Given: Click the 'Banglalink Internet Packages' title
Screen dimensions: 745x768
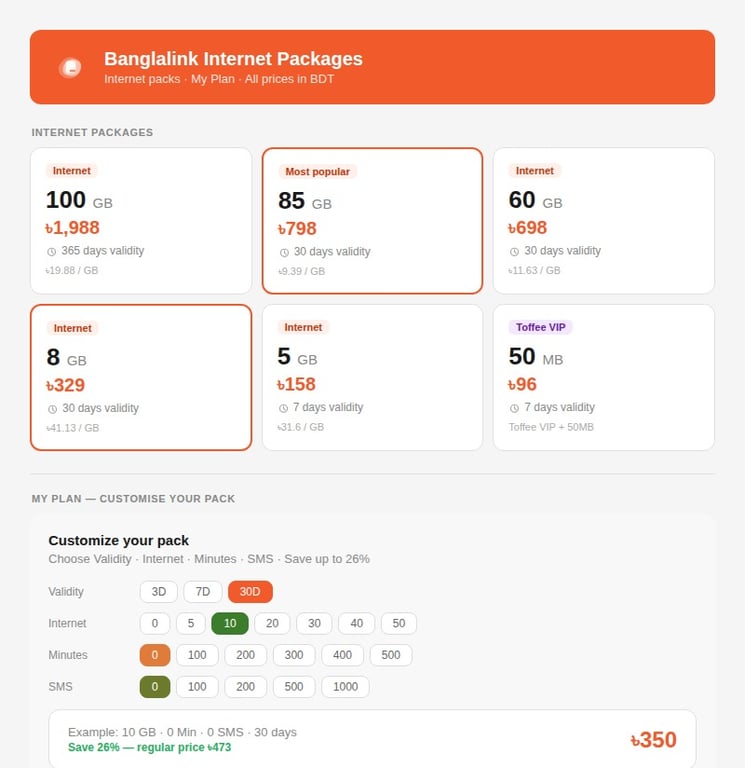Looking at the screenshot, I should coord(233,59).
